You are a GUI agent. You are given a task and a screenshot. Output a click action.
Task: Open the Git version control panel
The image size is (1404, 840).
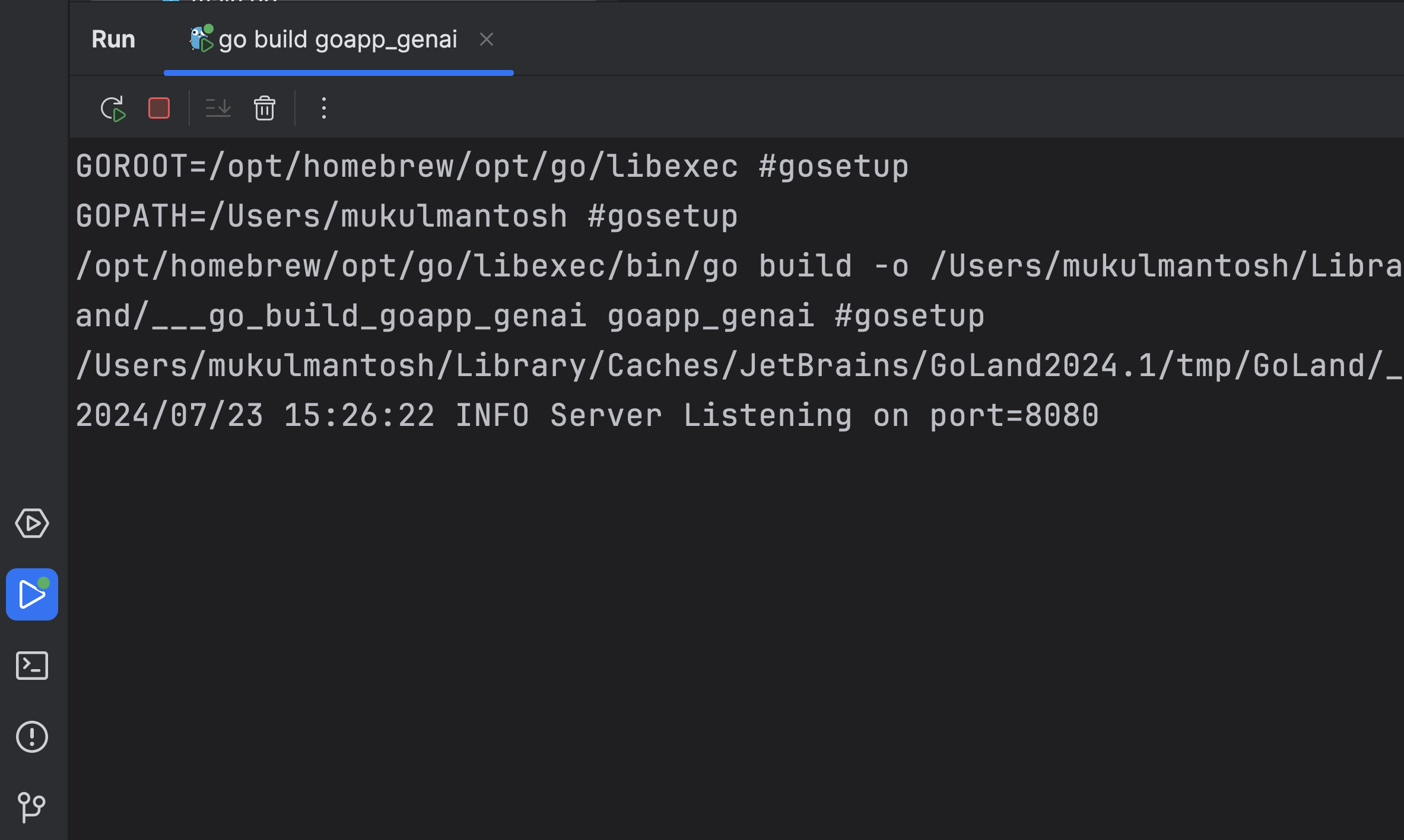[x=32, y=807]
